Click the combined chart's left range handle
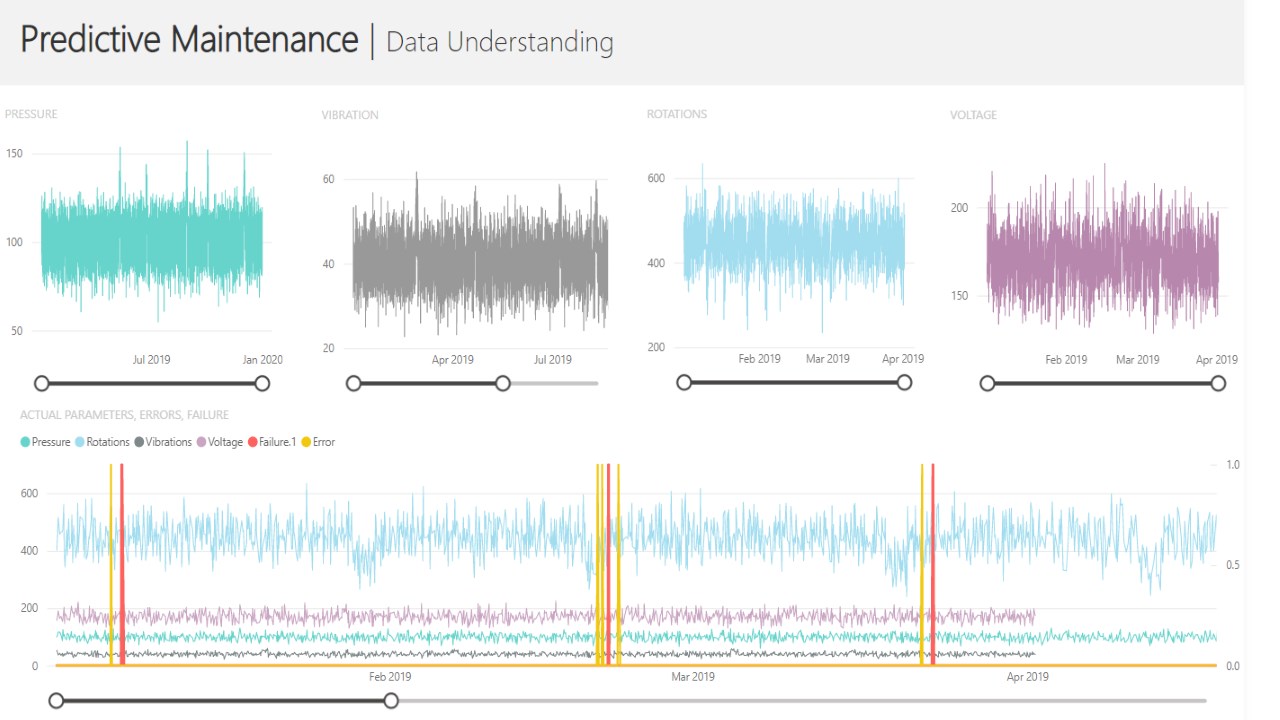 56,701
